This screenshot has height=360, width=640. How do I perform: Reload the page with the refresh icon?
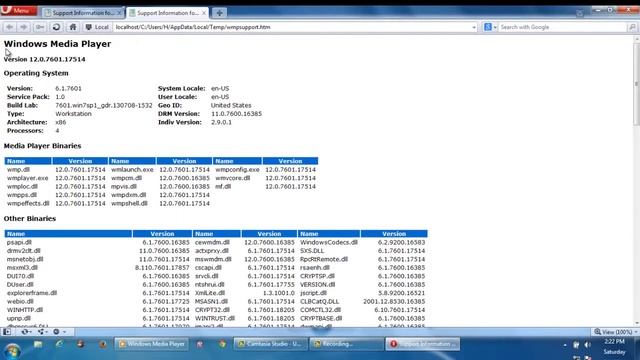click(56, 27)
